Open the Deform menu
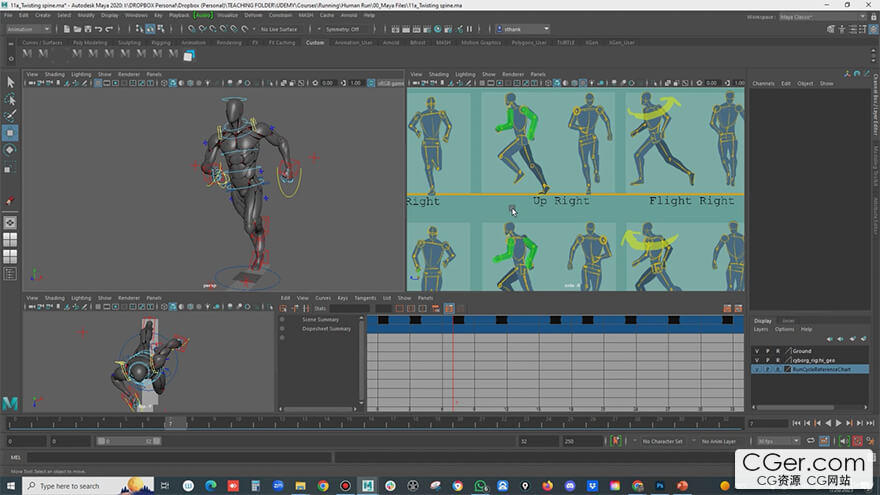 pos(253,15)
